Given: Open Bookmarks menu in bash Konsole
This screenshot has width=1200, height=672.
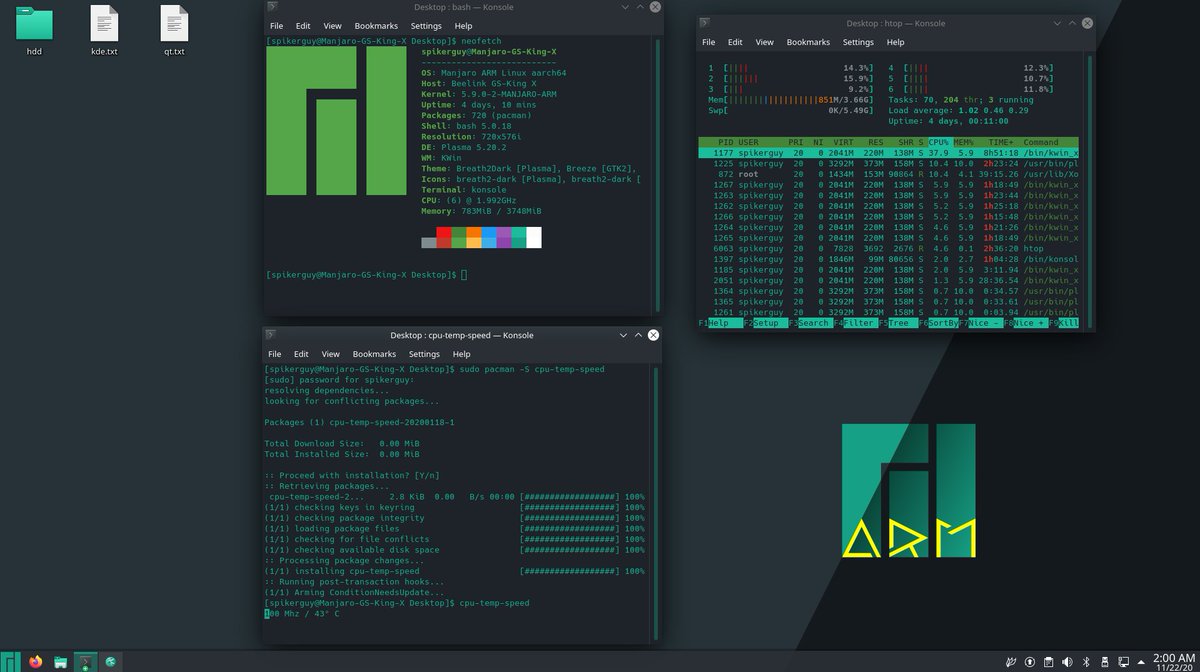Looking at the screenshot, I should point(375,25).
